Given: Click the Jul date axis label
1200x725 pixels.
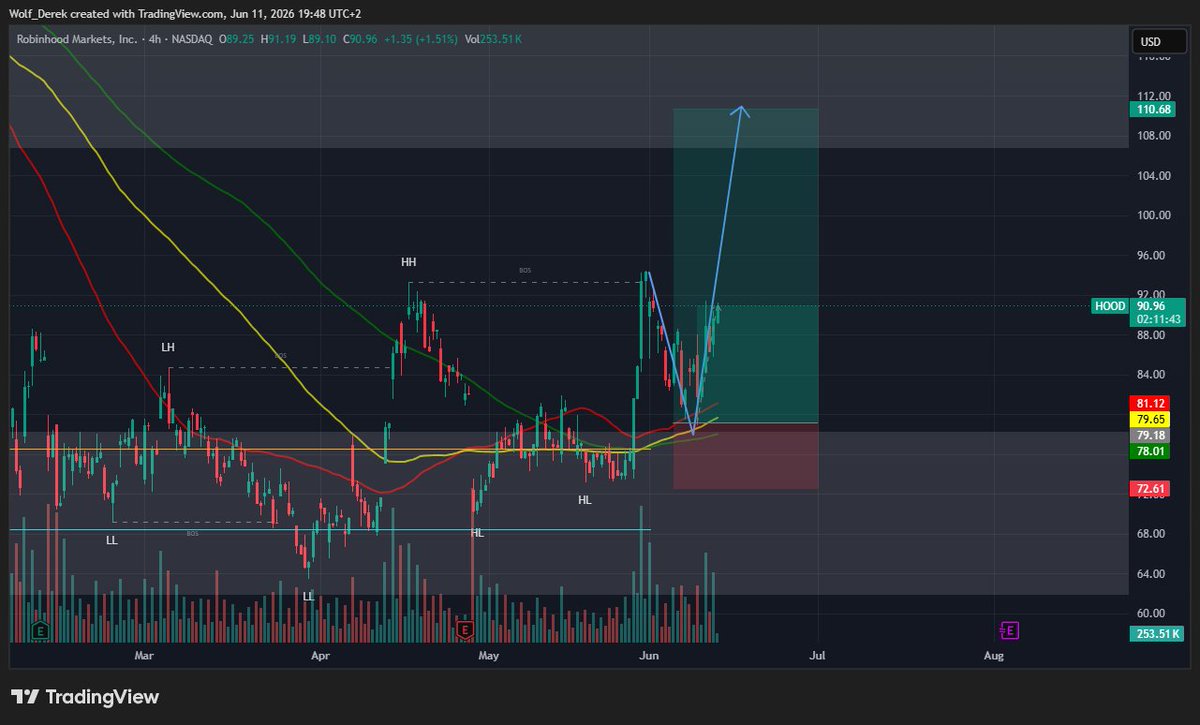Looking at the screenshot, I should [x=816, y=656].
